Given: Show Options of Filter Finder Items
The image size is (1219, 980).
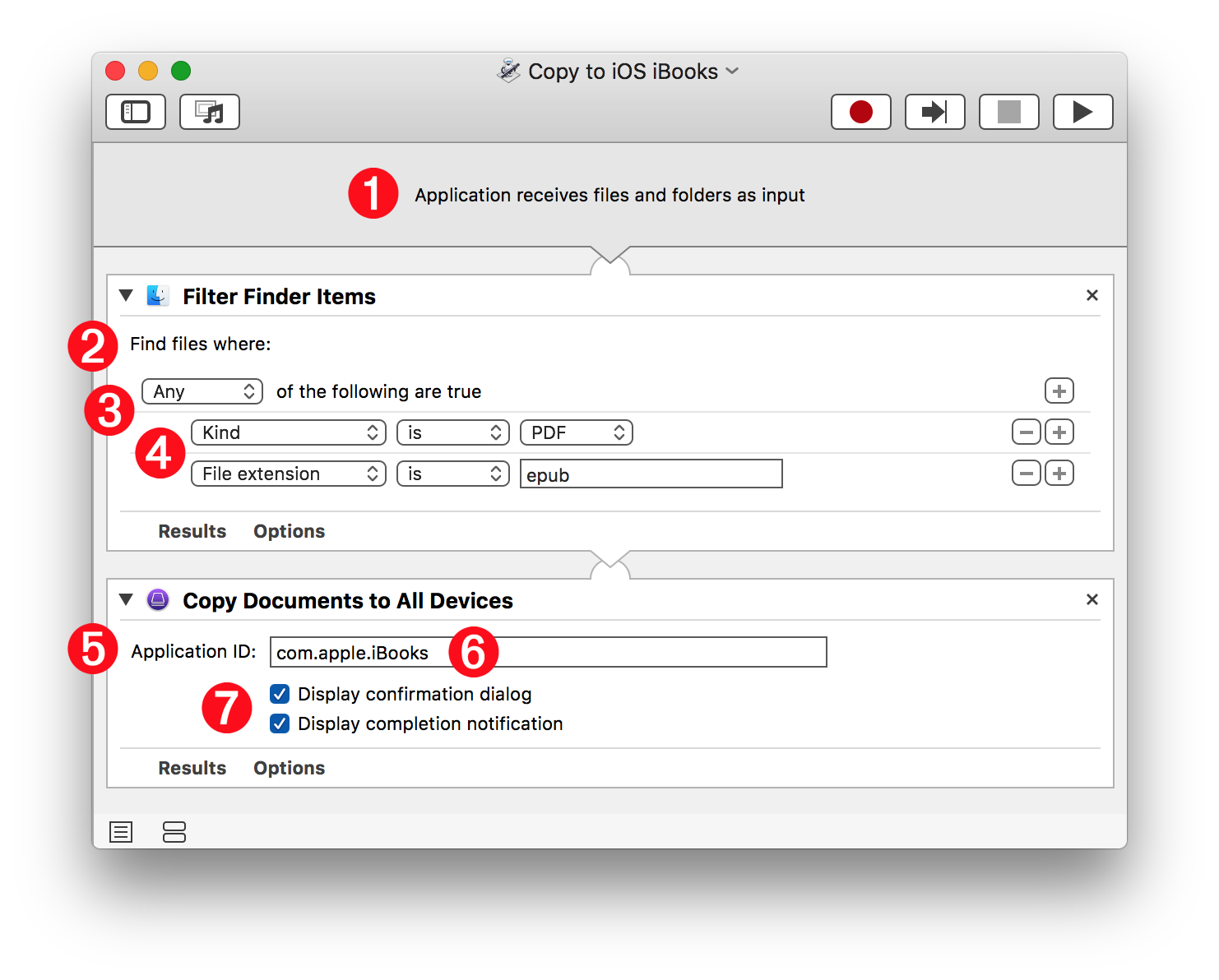Looking at the screenshot, I should point(290,531).
